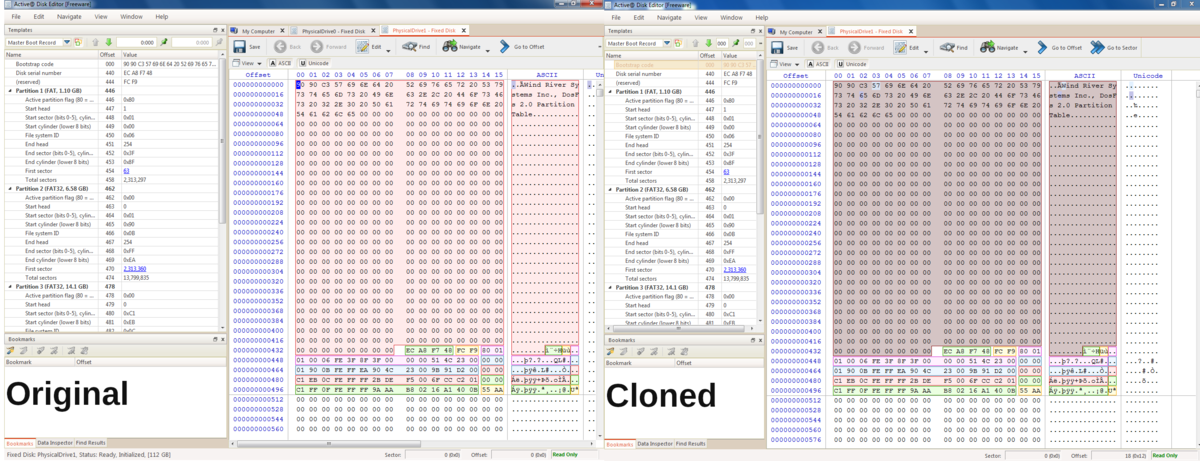
Task: Click template manage icon beside Original Master Boot Record
Action: (77, 42)
